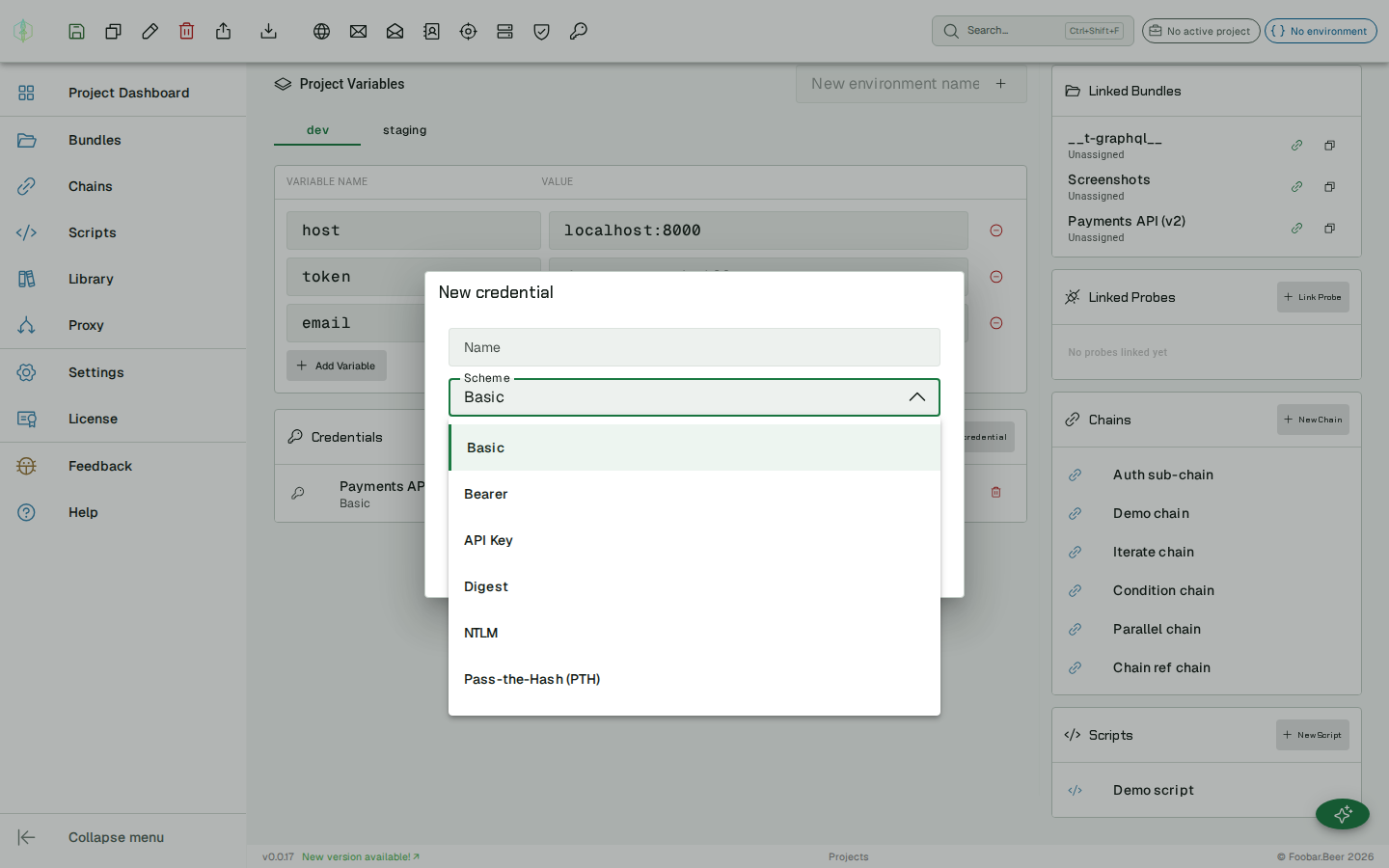Click the duplicate project icon in the toolbar

pyautogui.click(x=114, y=31)
